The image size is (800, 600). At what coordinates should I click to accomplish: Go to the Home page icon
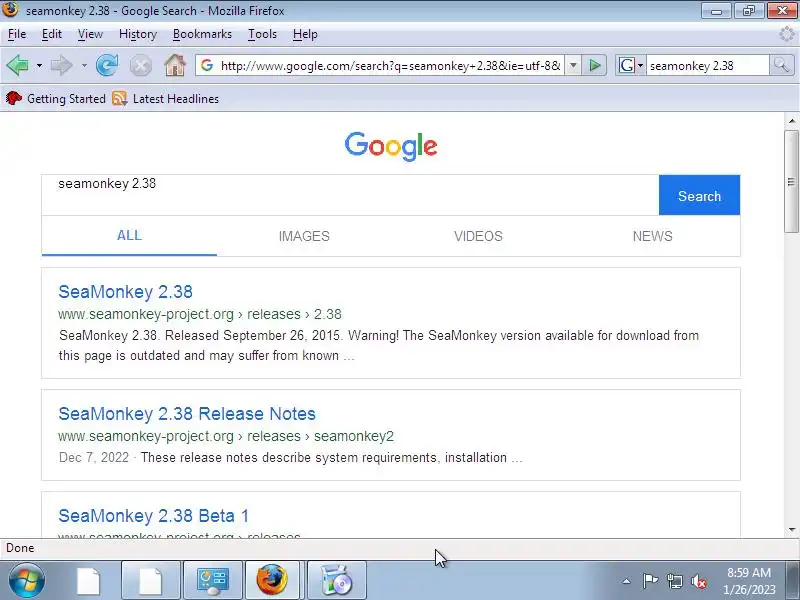(174, 65)
